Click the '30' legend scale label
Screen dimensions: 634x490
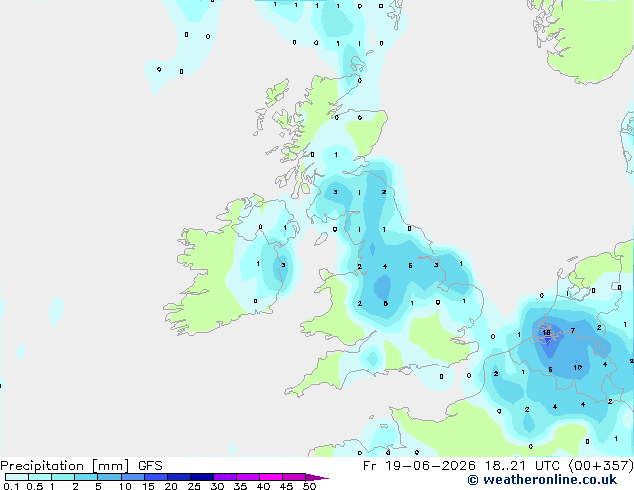pyautogui.click(x=217, y=486)
